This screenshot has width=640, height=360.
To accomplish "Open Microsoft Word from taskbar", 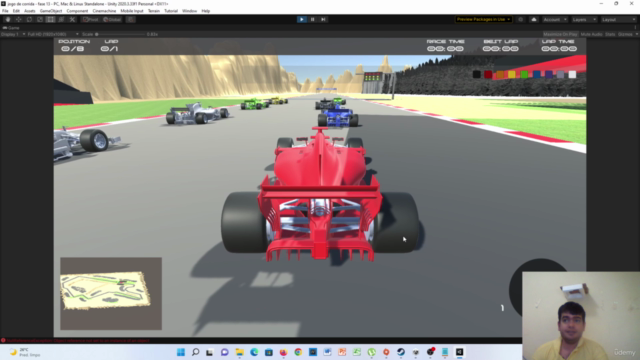I will (328, 352).
